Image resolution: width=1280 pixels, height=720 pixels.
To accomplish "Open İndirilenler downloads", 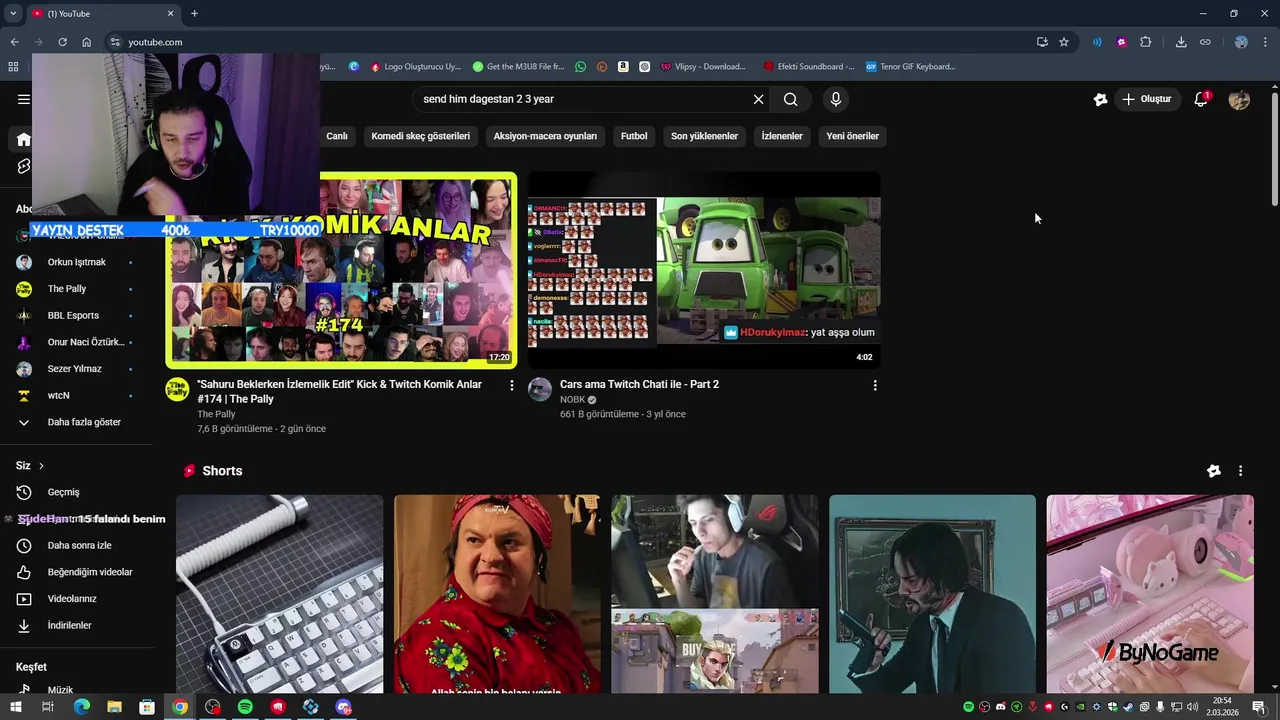I will [76, 625].
